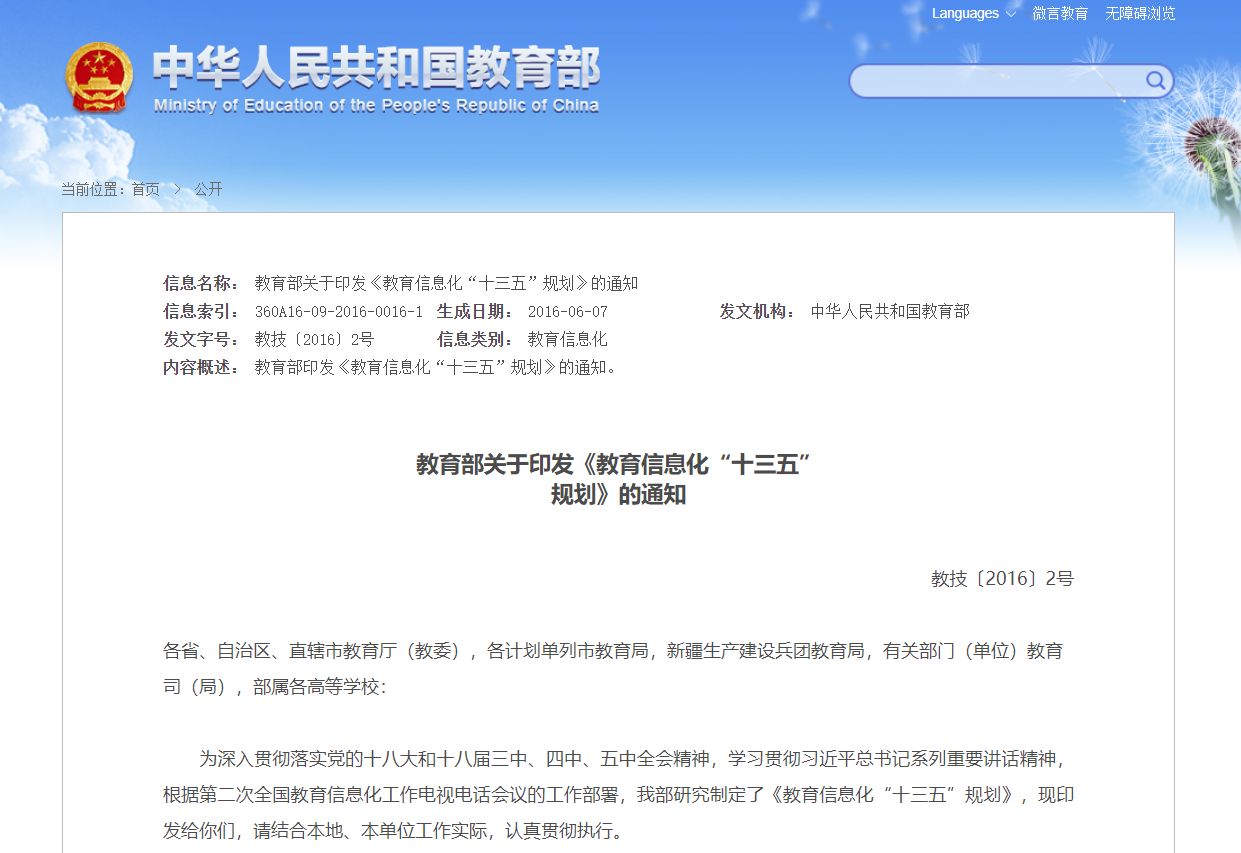Click the search magnifier icon

(x=1155, y=80)
